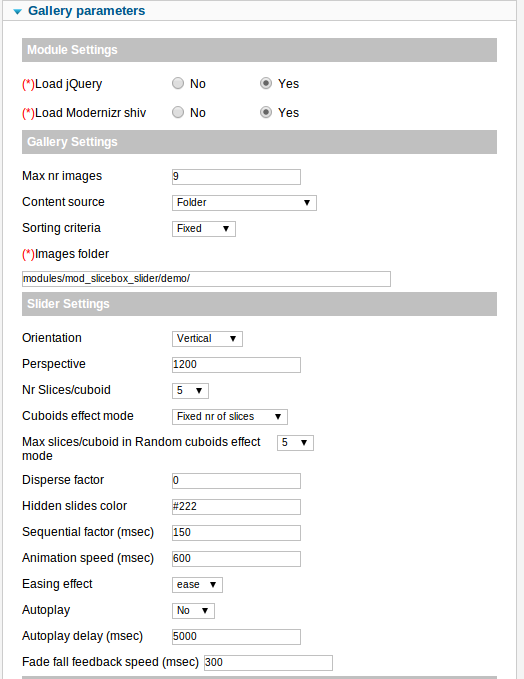Screen dimensions: 524x679
Task: Open Max slices/cuboid in Random mode dropdown
Action: coord(295,443)
